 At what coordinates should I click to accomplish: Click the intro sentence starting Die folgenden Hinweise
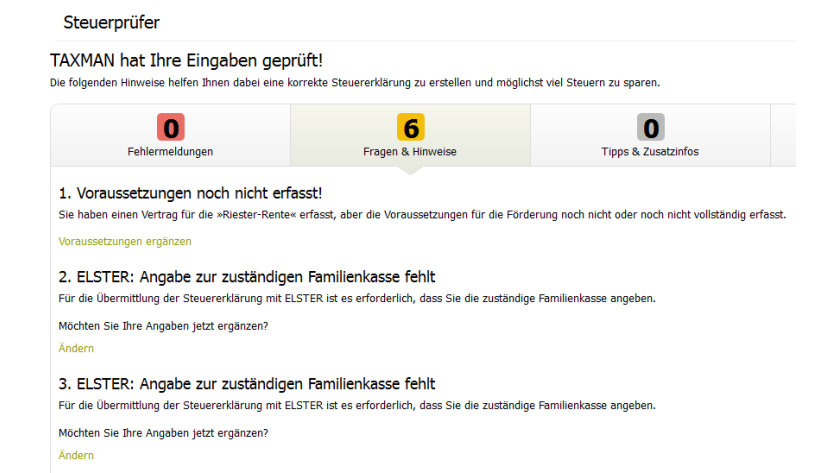point(354,82)
